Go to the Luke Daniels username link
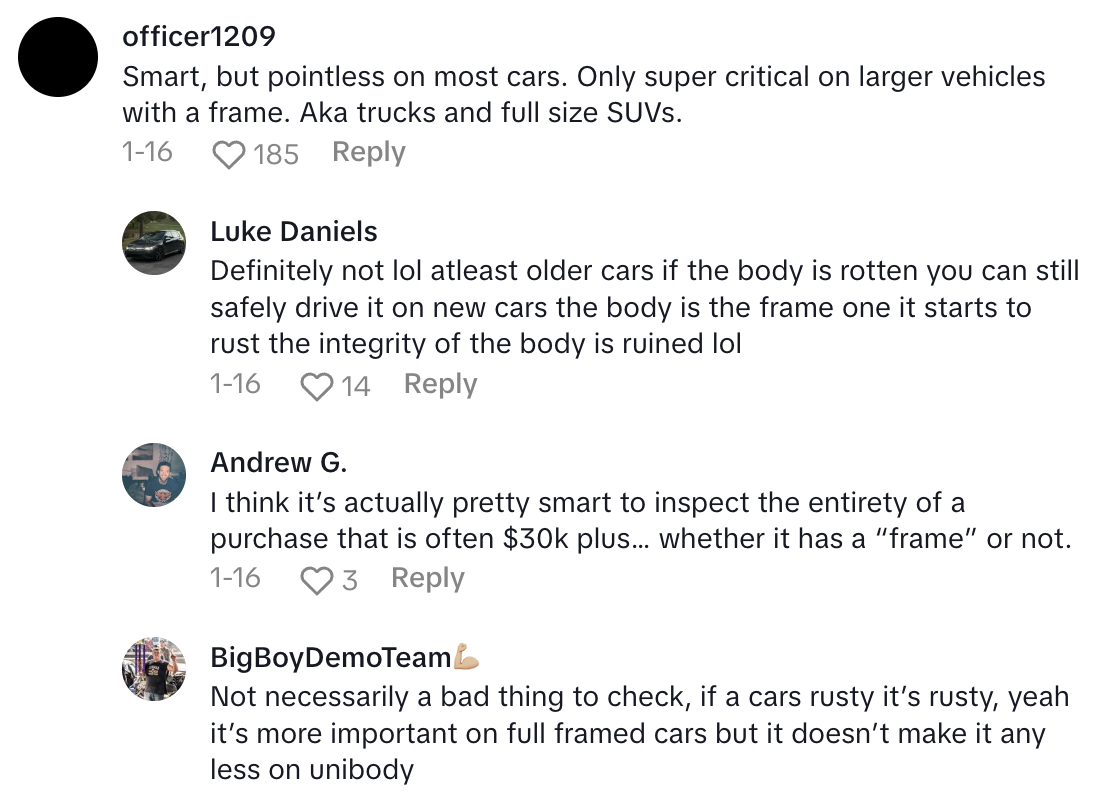Viewport: 1110px width, 792px height. click(x=293, y=232)
